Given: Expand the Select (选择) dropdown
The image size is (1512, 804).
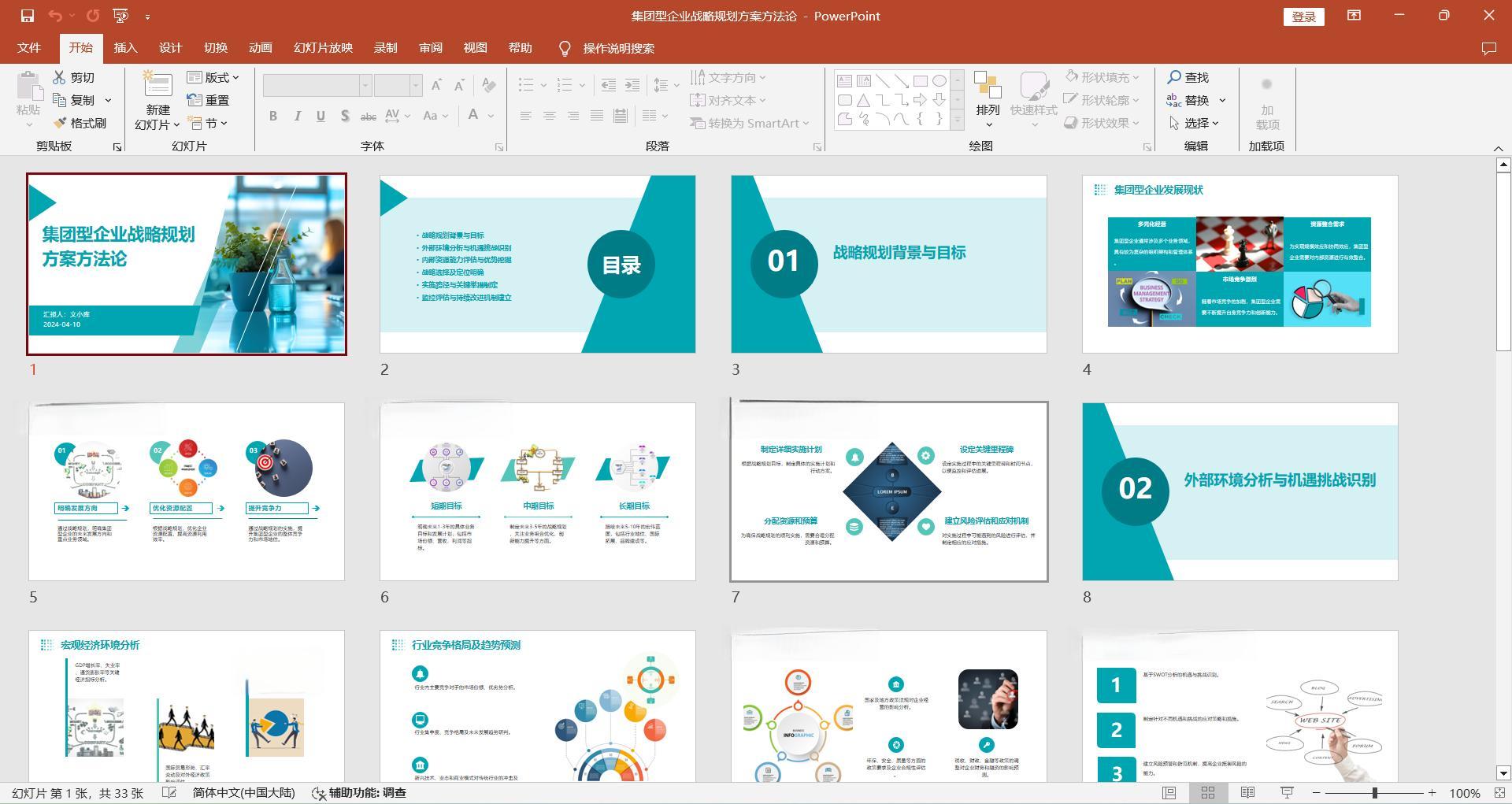Looking at the screenshot, I should point(1195,123).
